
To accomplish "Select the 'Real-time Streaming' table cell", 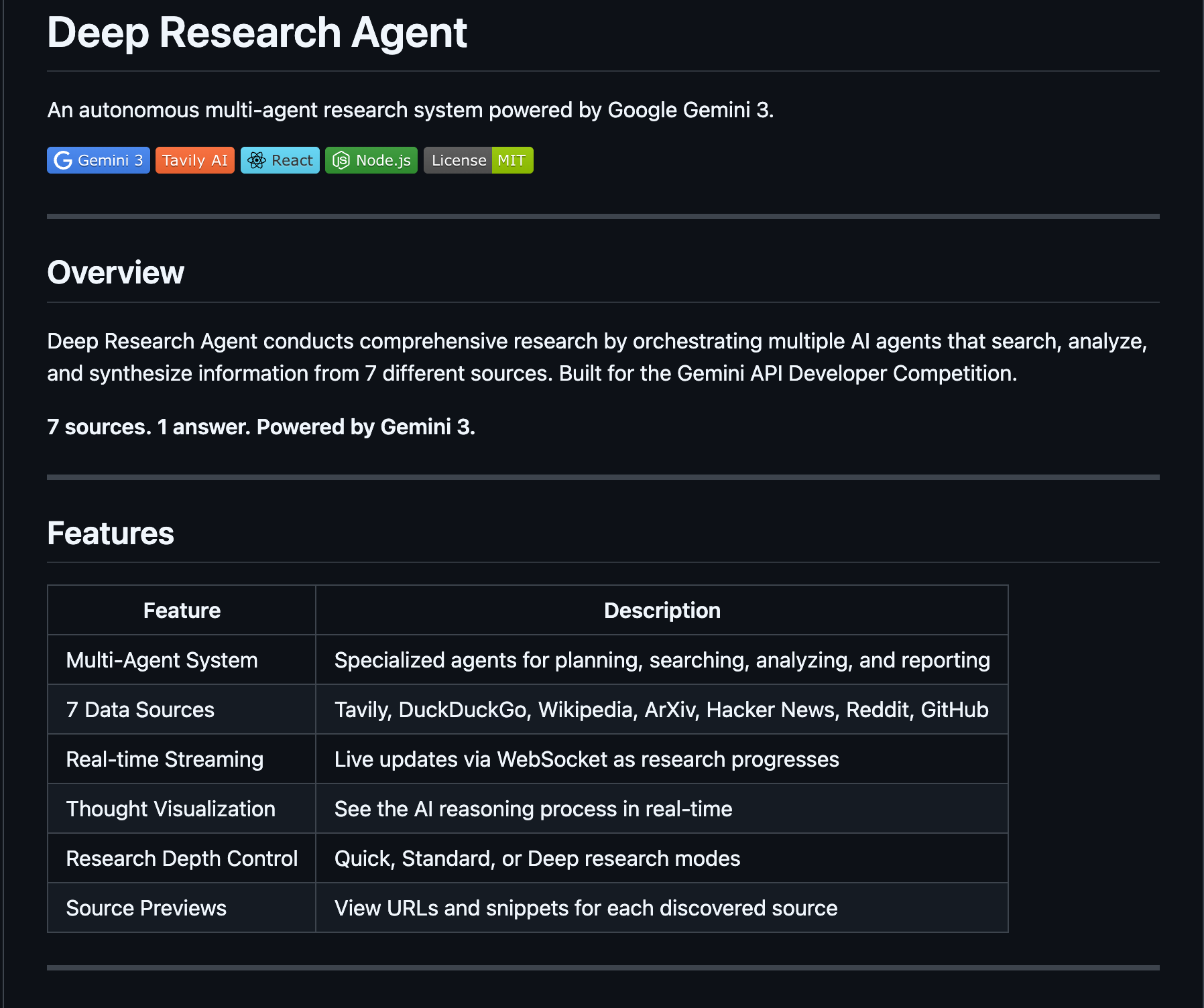I will (x=182, y=759).
